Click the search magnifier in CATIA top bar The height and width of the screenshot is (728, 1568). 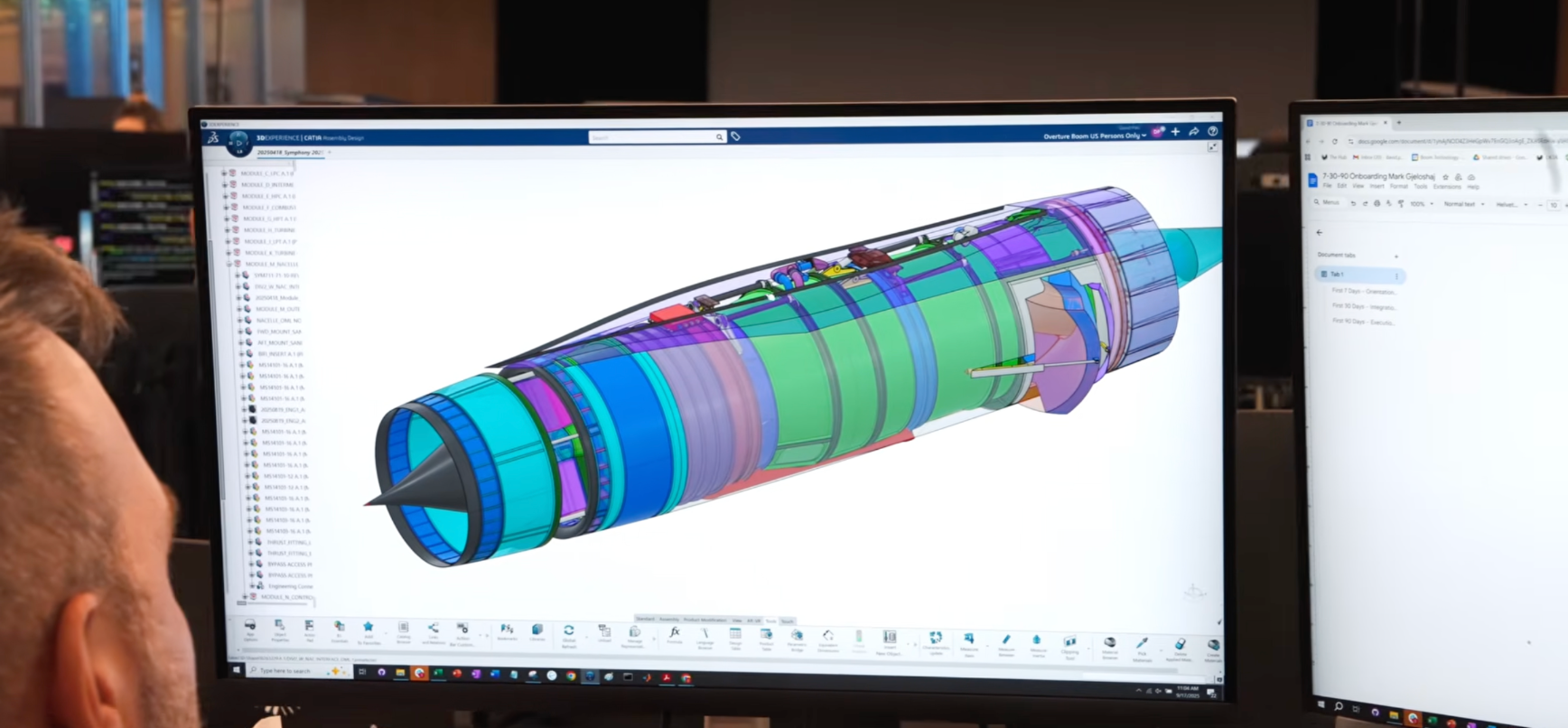click(719, 137)
